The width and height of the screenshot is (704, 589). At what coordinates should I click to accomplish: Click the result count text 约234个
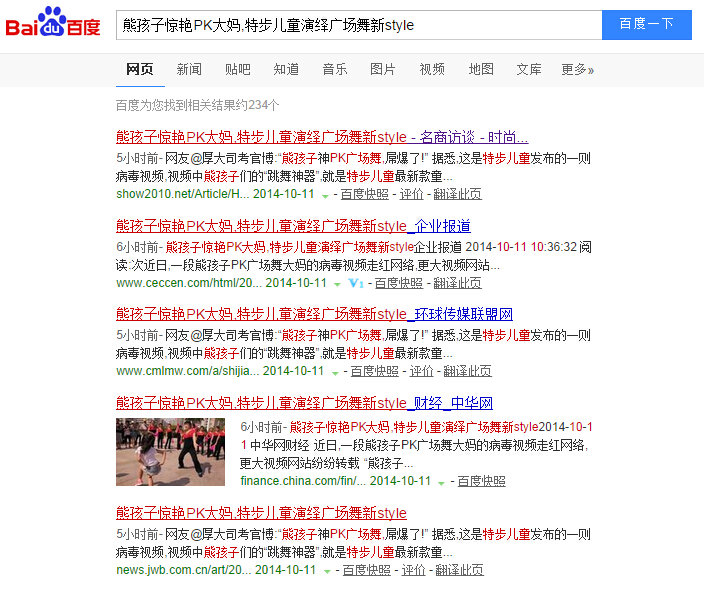[258, 105]
